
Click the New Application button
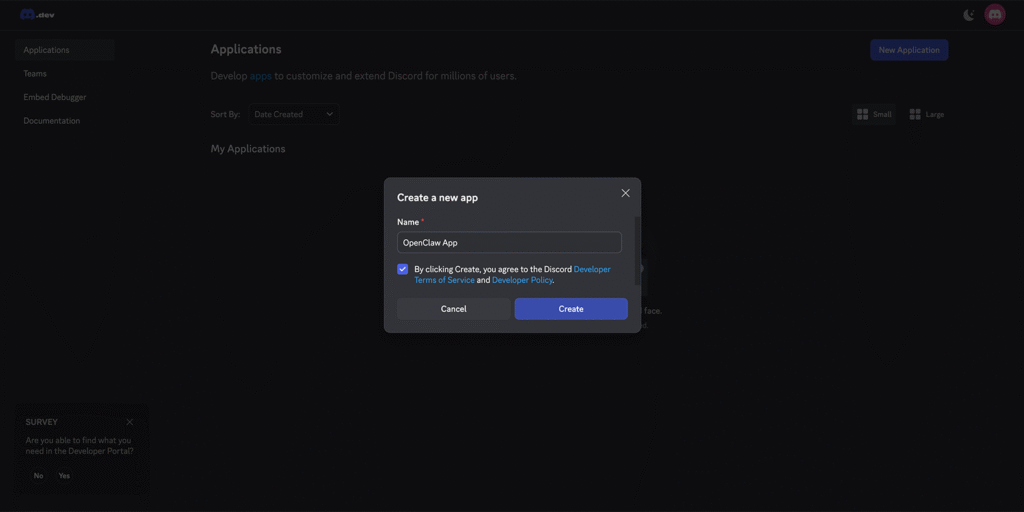[908, 50]
